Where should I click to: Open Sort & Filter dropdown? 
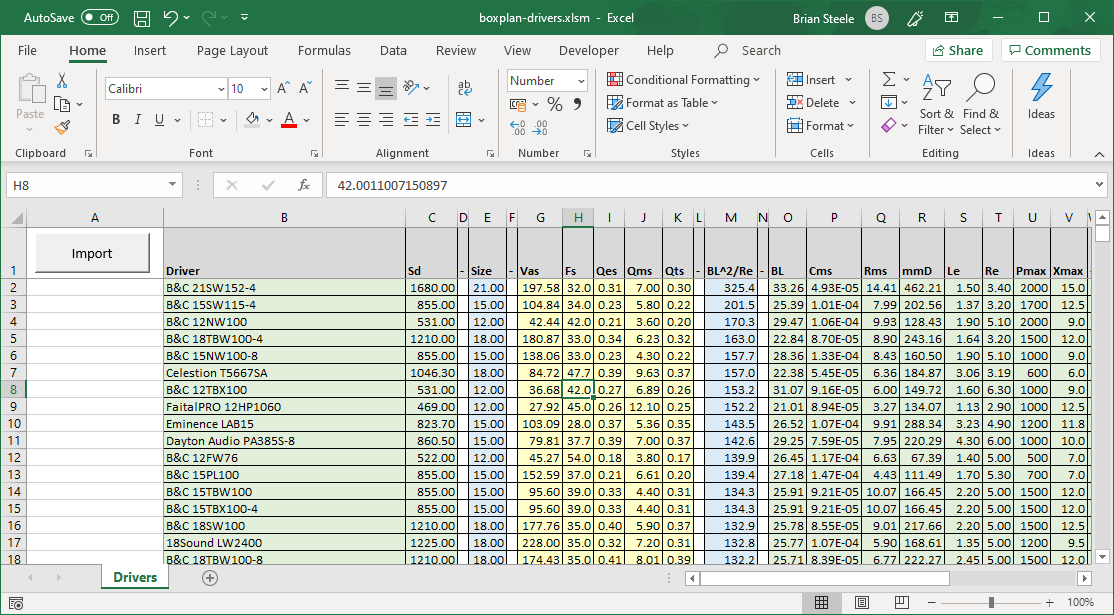pos(936,104)
